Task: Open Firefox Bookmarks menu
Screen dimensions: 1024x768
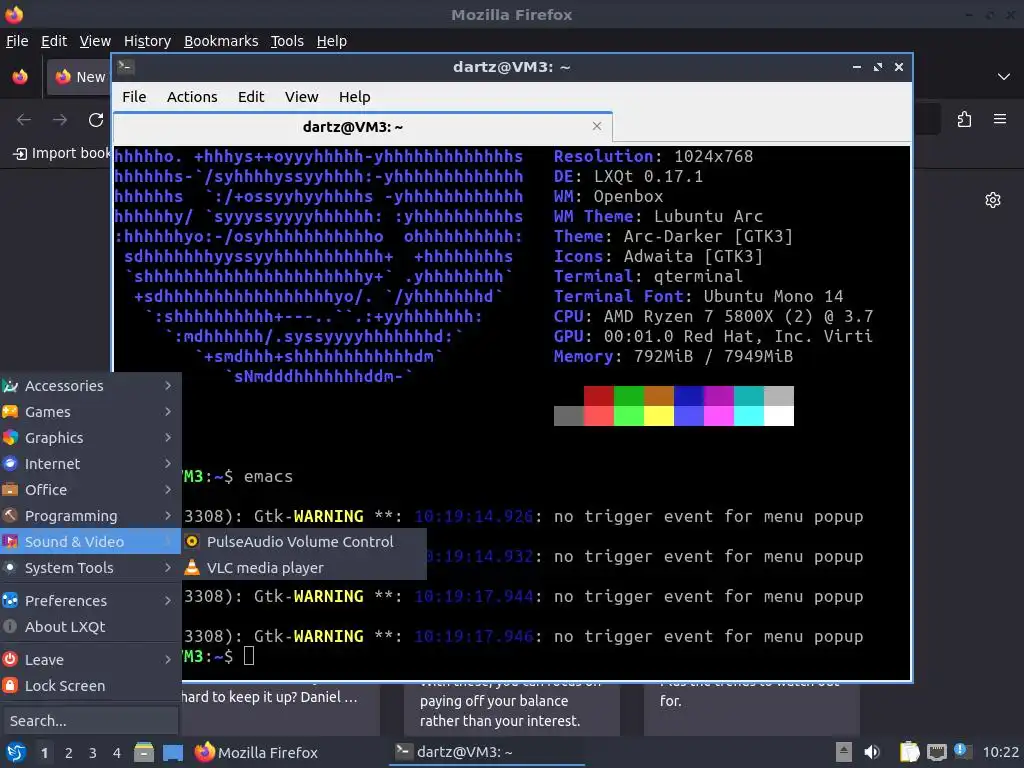Action: (221, 41)
